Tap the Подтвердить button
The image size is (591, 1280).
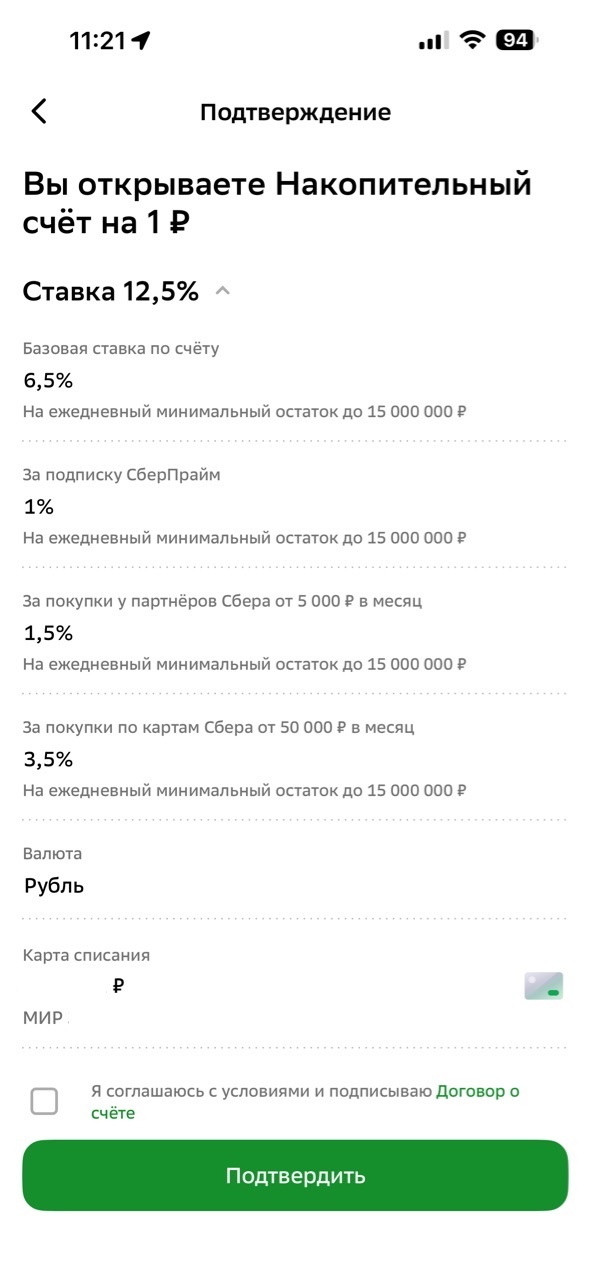point(295,1175)
